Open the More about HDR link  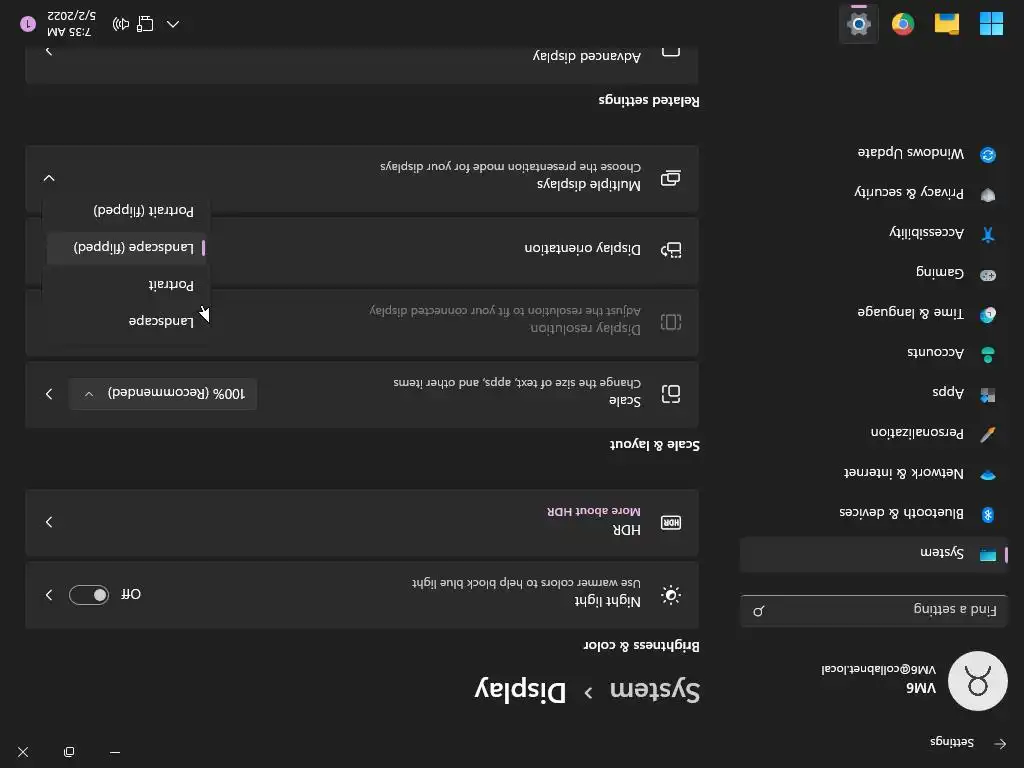tap(593, 511)
